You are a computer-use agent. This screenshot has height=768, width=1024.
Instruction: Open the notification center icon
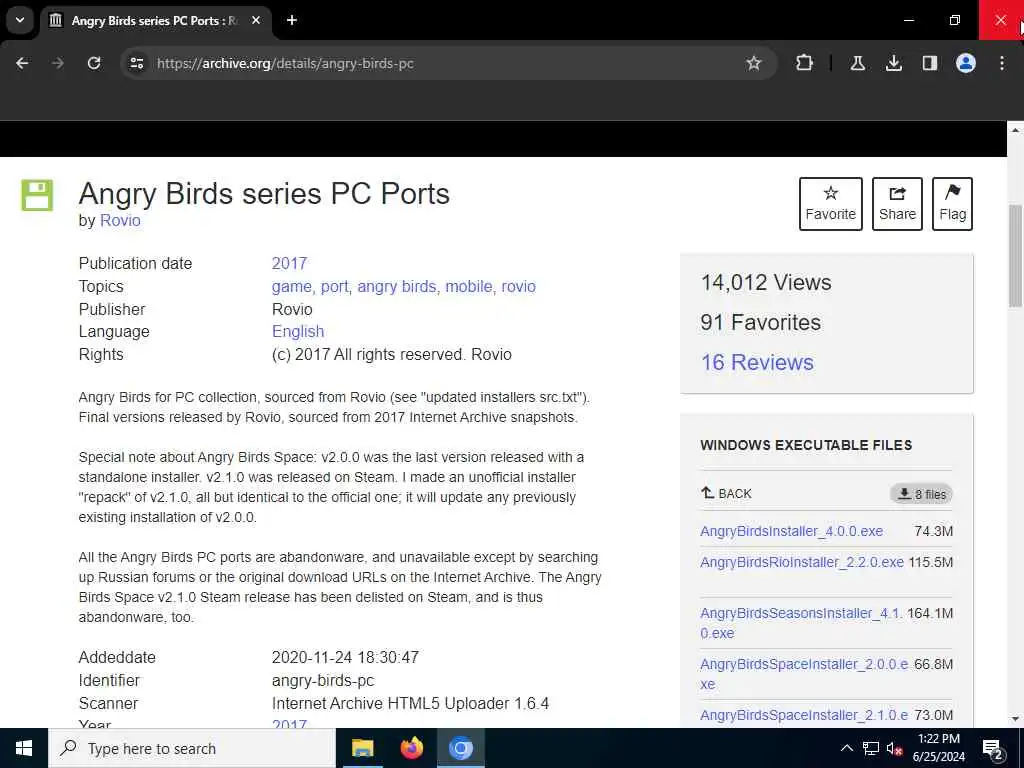(993, 750)
